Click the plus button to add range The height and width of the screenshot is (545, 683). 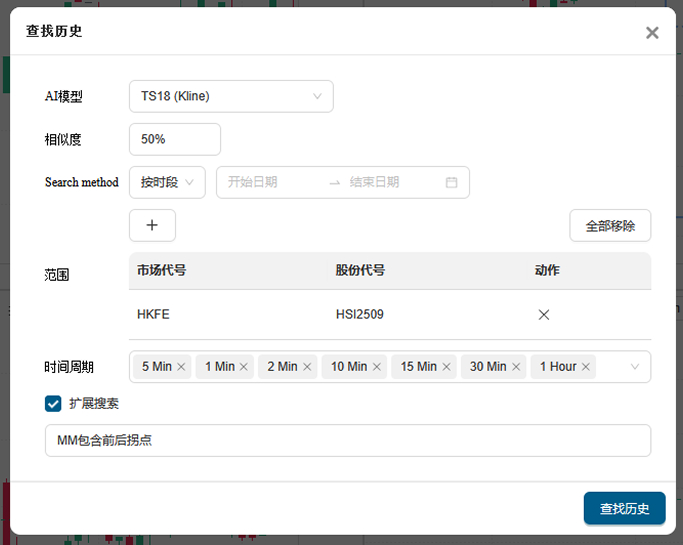152,225
